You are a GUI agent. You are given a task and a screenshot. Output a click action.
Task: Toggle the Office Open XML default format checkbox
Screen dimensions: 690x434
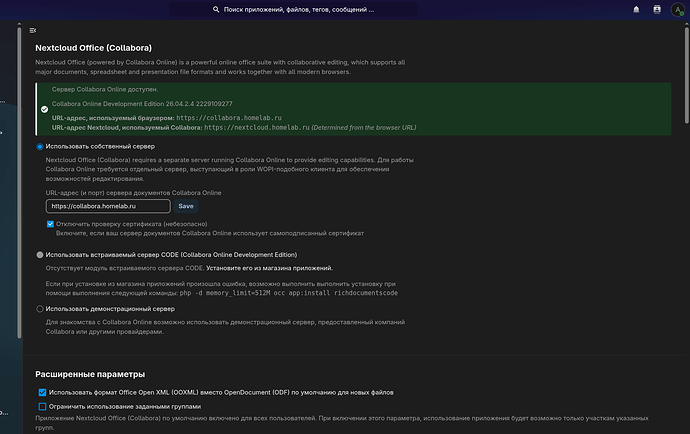point(42,392)
